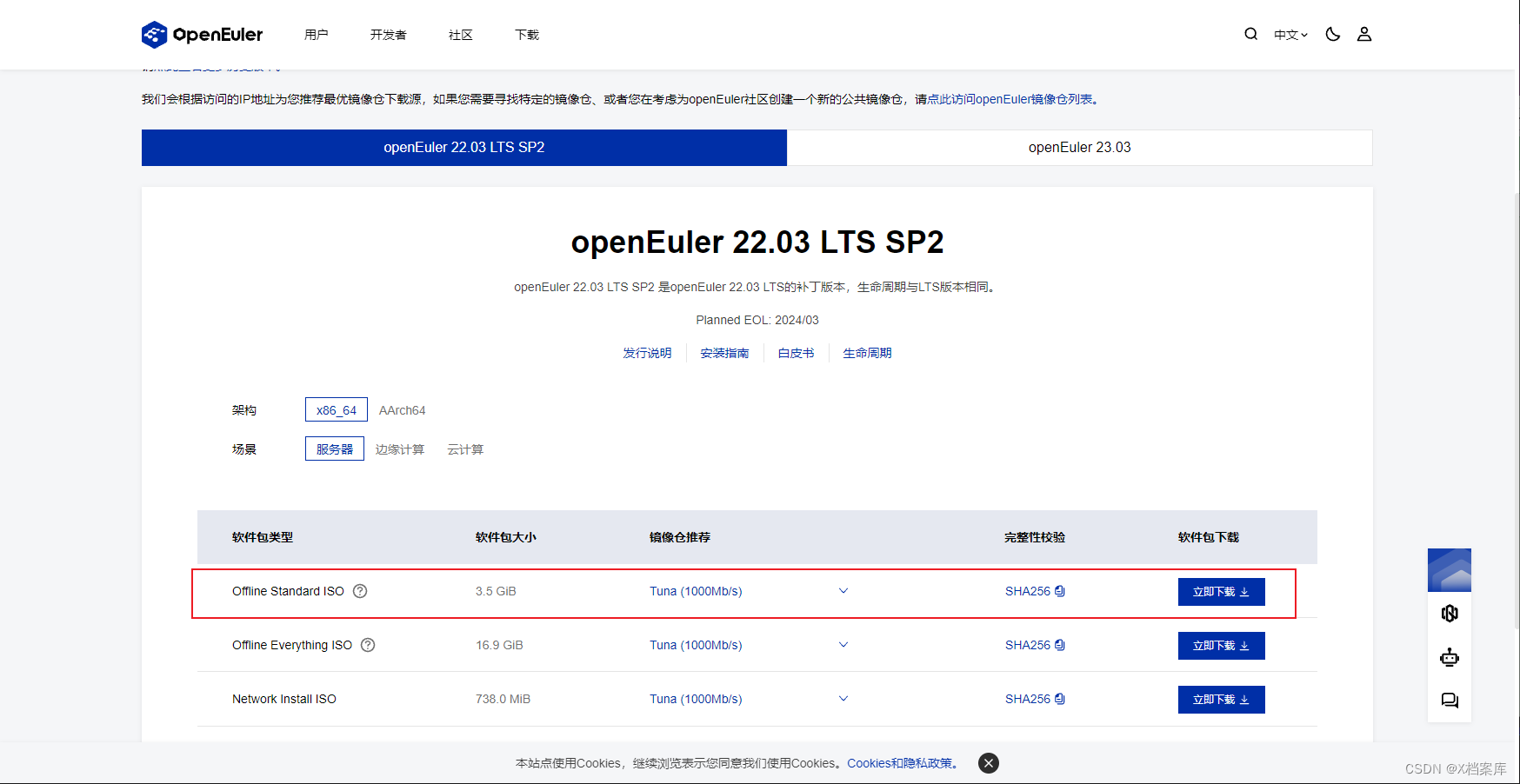Open the 中文 language dropdown

click(x=1290, y=35)
